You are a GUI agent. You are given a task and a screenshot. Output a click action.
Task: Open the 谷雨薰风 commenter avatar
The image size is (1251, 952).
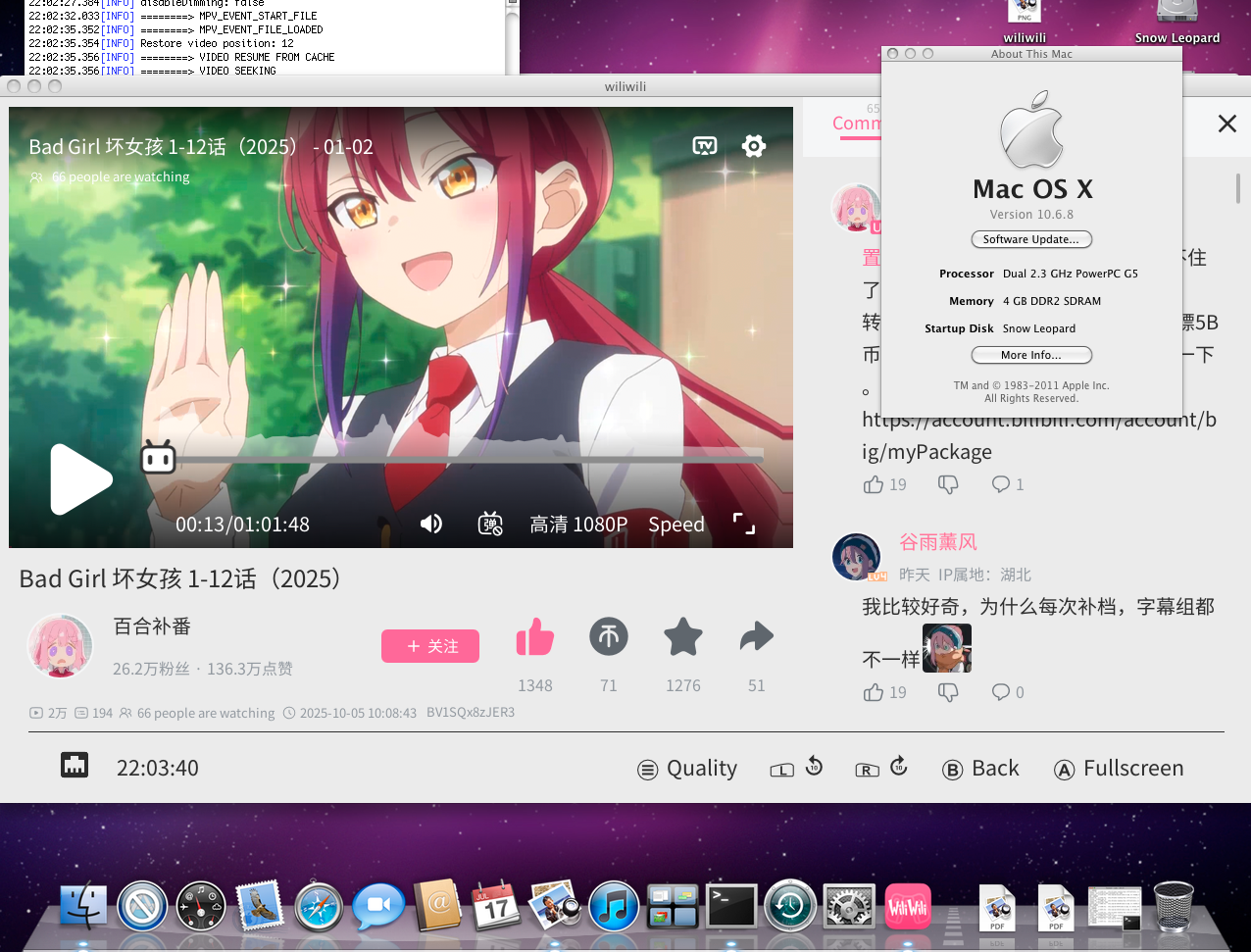click(857, 558)
